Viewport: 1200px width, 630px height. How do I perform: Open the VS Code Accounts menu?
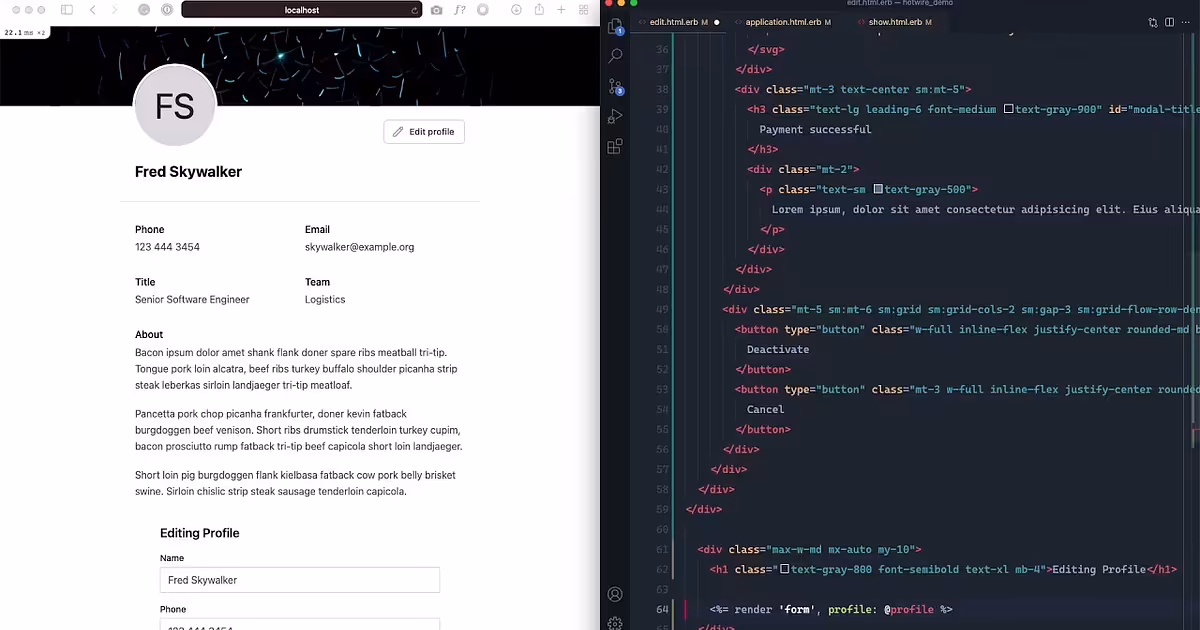(x=615, y=595)
